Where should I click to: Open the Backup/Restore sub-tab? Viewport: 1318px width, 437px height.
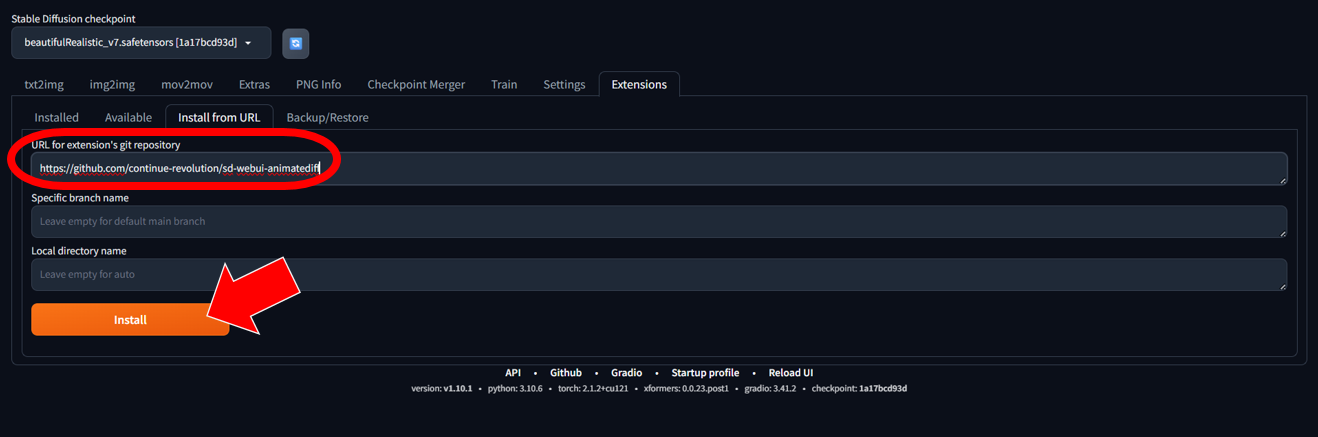click(x=327, y=118)
